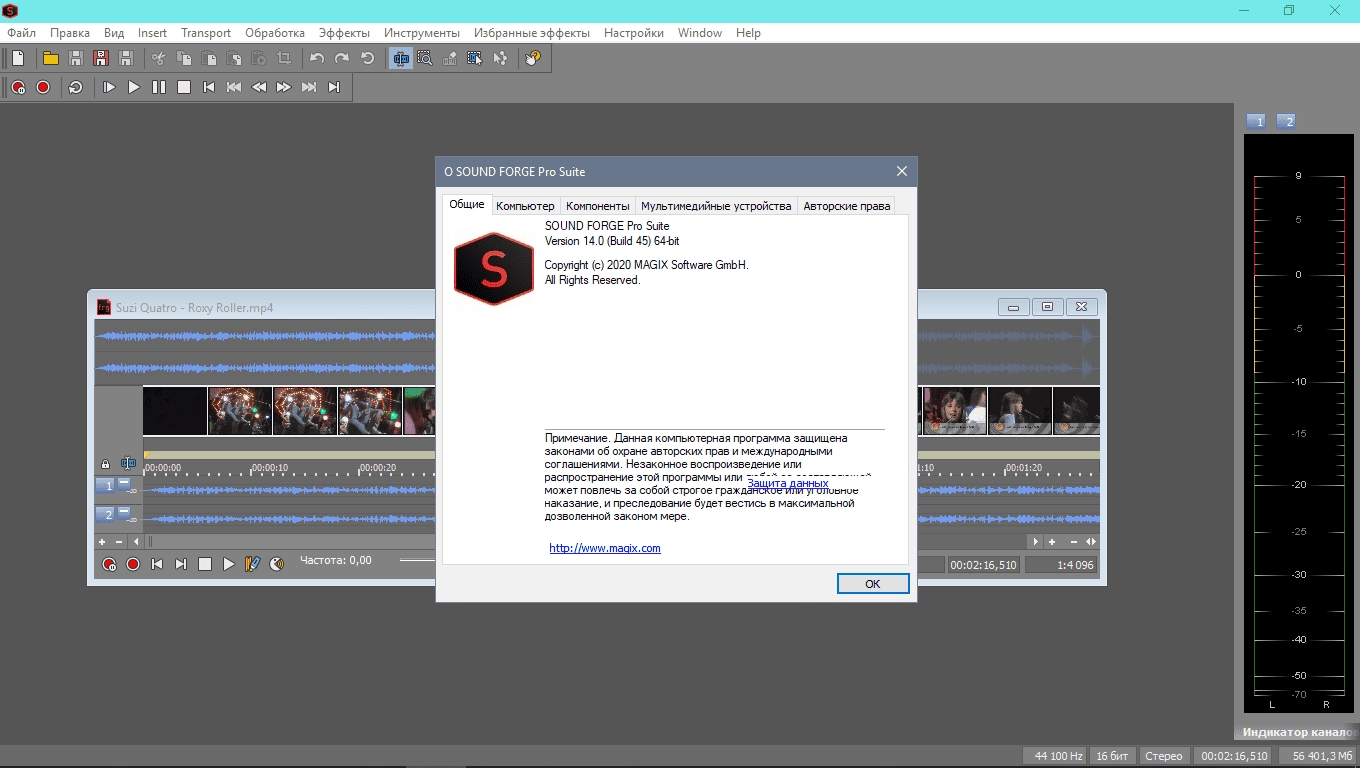
Task: Select the Event tool icon
Action: click(474, 59)
